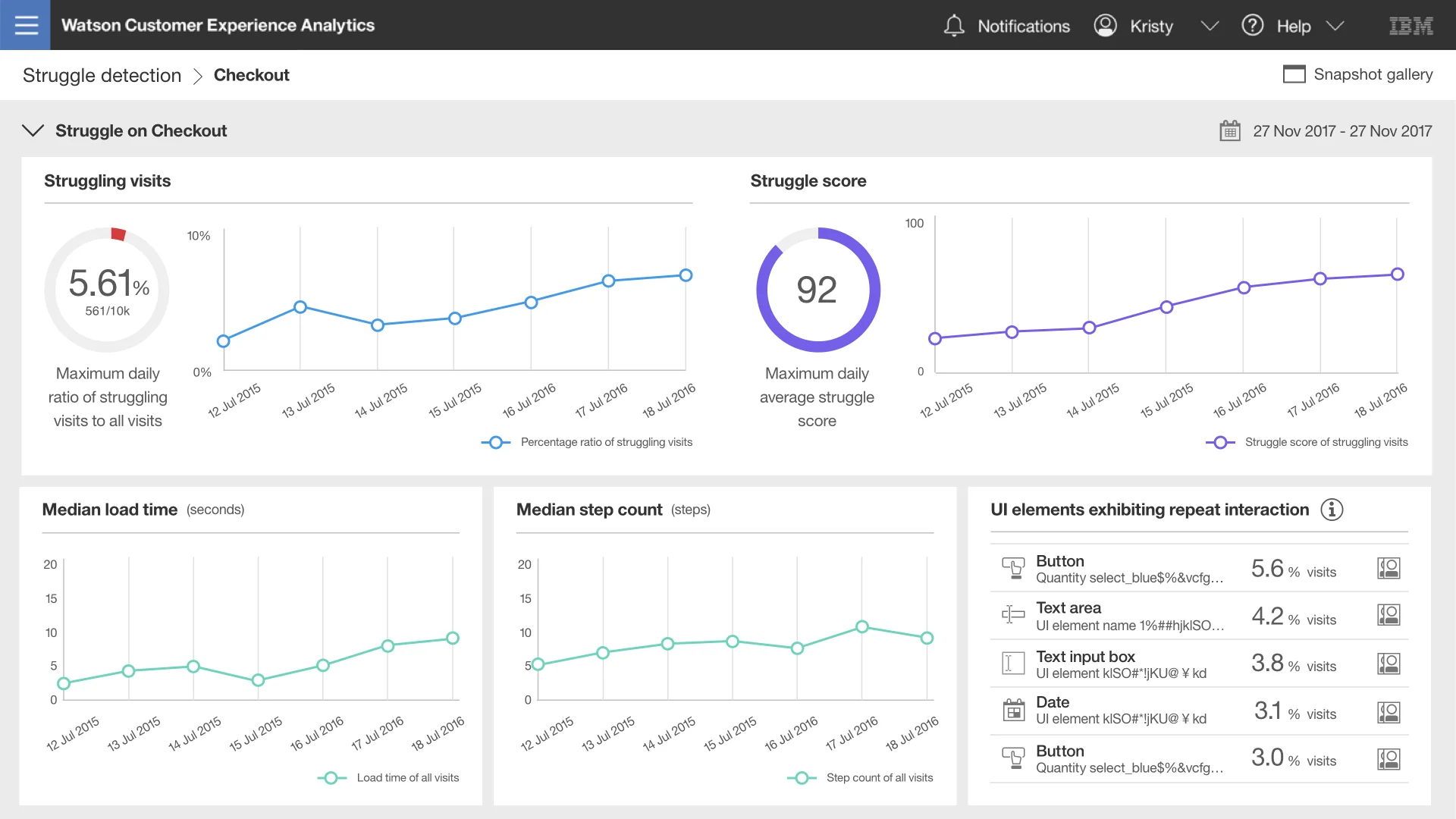Select the Checkout breadcrumb item
This screenshot has width=1456, height=819.
click(x=251, y=75)
